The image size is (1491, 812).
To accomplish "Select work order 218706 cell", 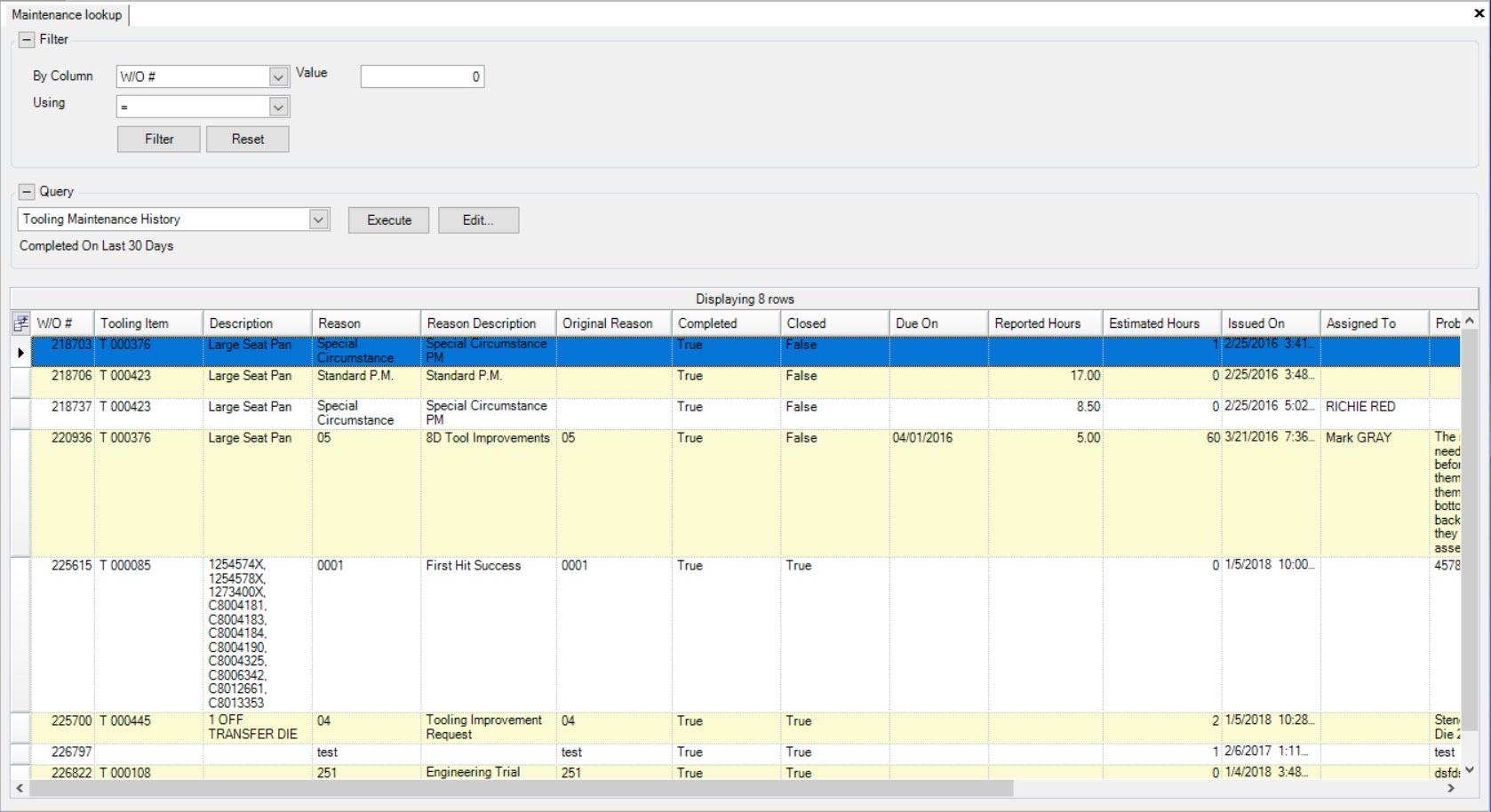I will pos(63,383).
